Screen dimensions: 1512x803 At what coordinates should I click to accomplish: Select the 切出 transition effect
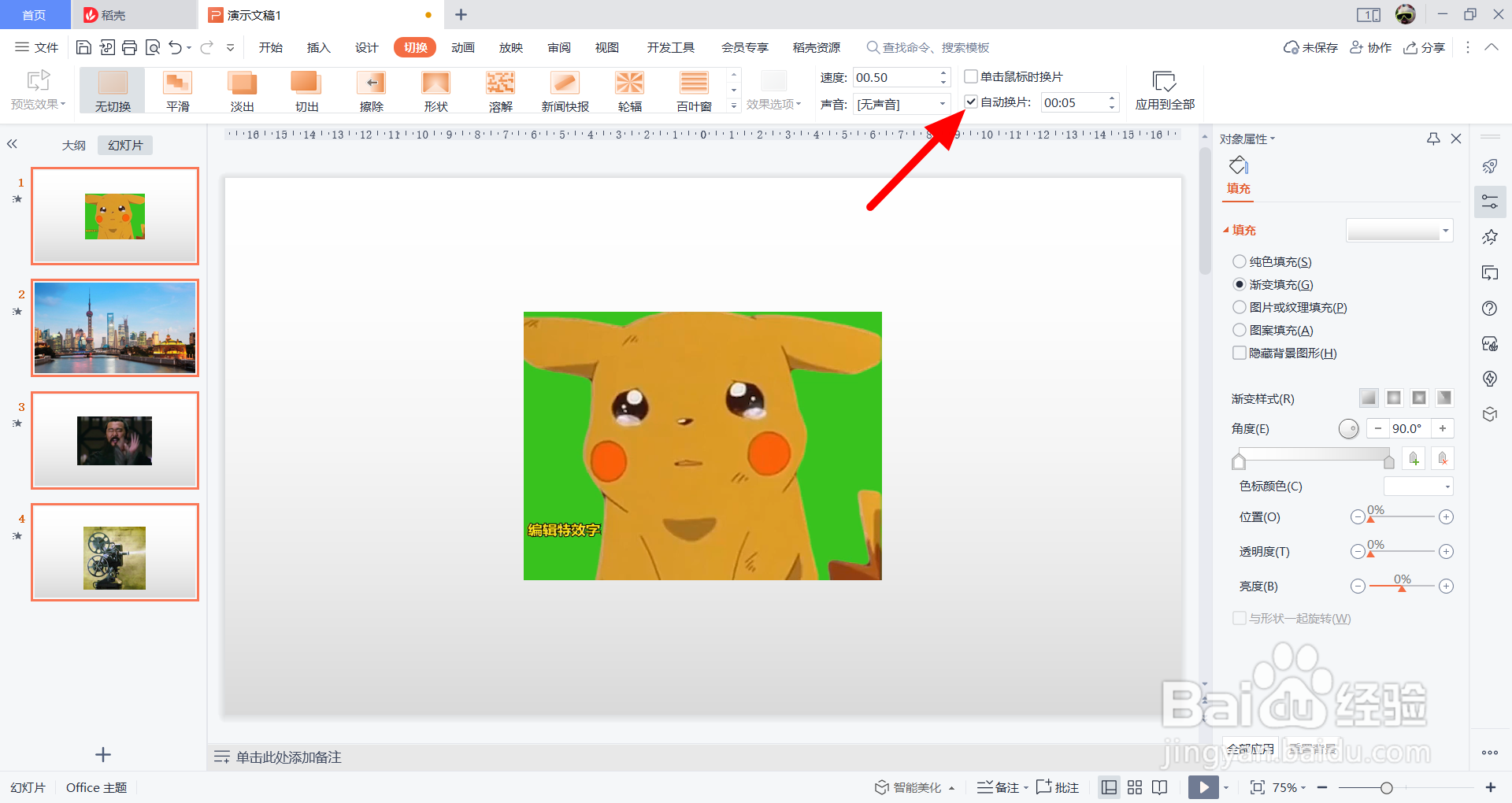[306, 91]
